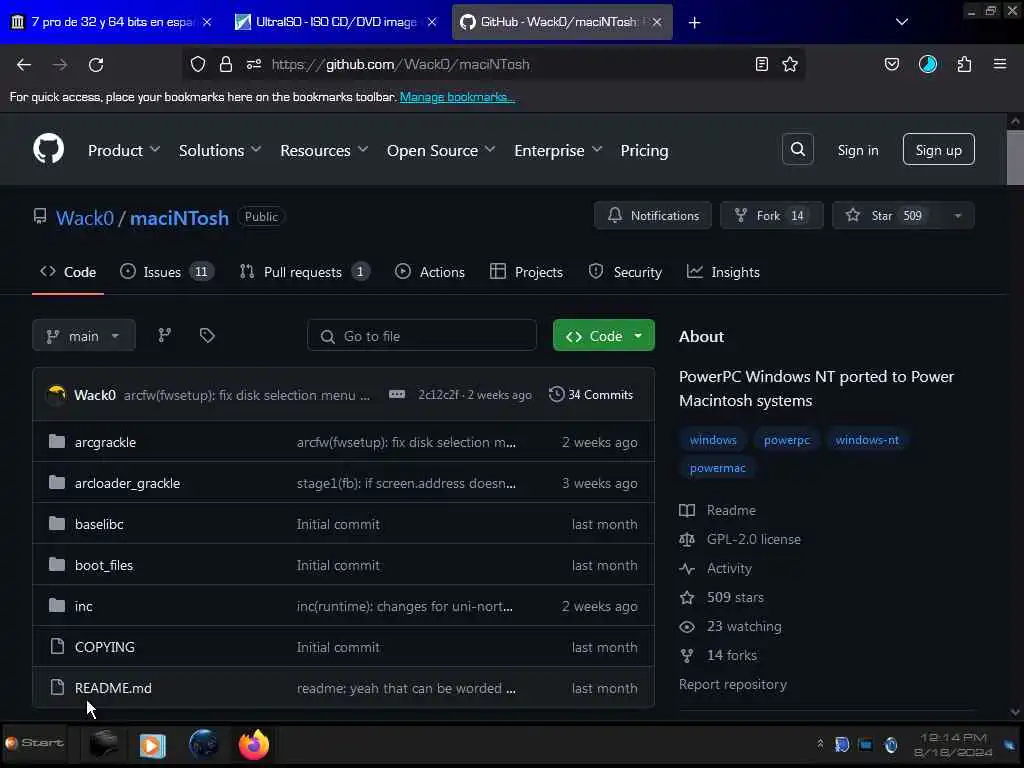
Task: Switch to the Actions tab
Action: point(430,272)
